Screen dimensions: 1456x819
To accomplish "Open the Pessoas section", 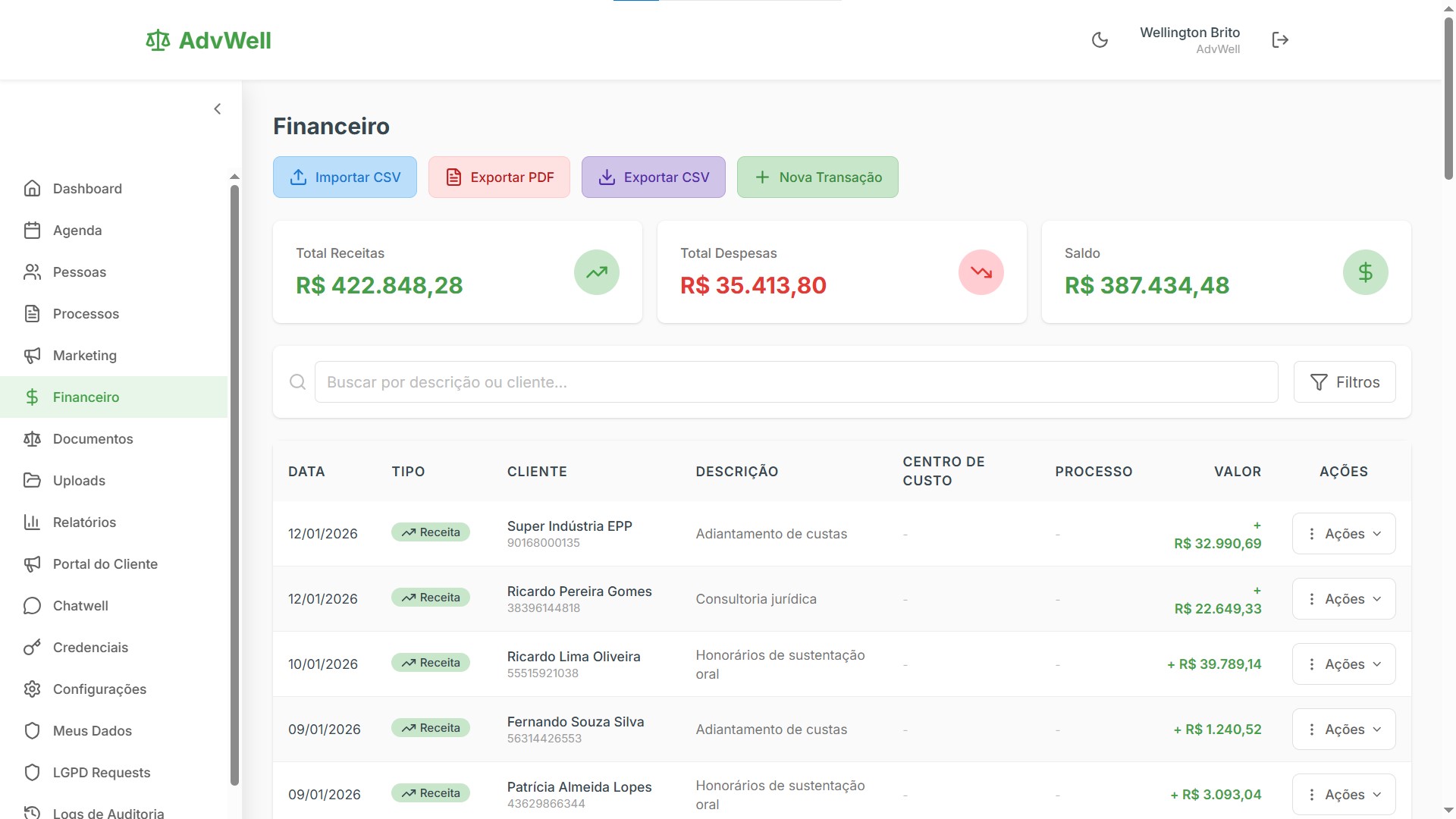I will (x=80, y=271).
